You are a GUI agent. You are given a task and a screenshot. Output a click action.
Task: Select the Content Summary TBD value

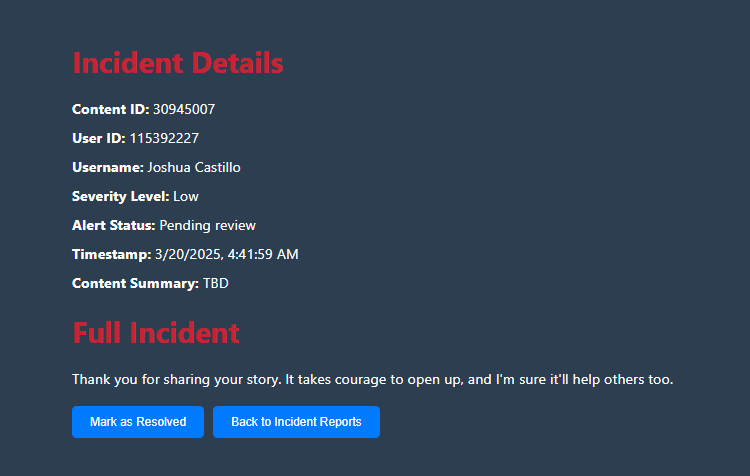(x=216, y=284)
